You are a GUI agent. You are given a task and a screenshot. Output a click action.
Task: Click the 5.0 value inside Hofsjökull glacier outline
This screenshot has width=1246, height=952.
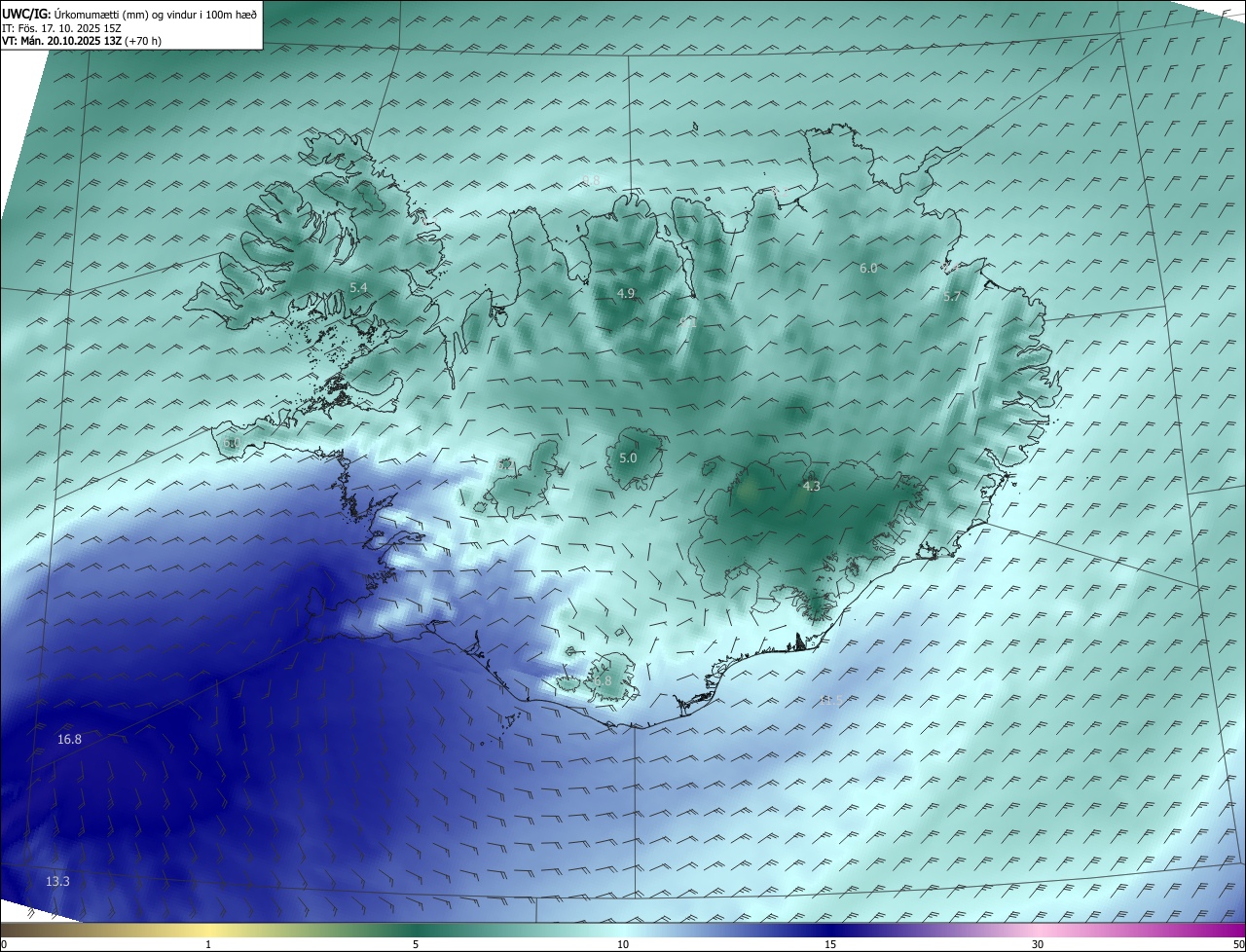pos(628,458)
